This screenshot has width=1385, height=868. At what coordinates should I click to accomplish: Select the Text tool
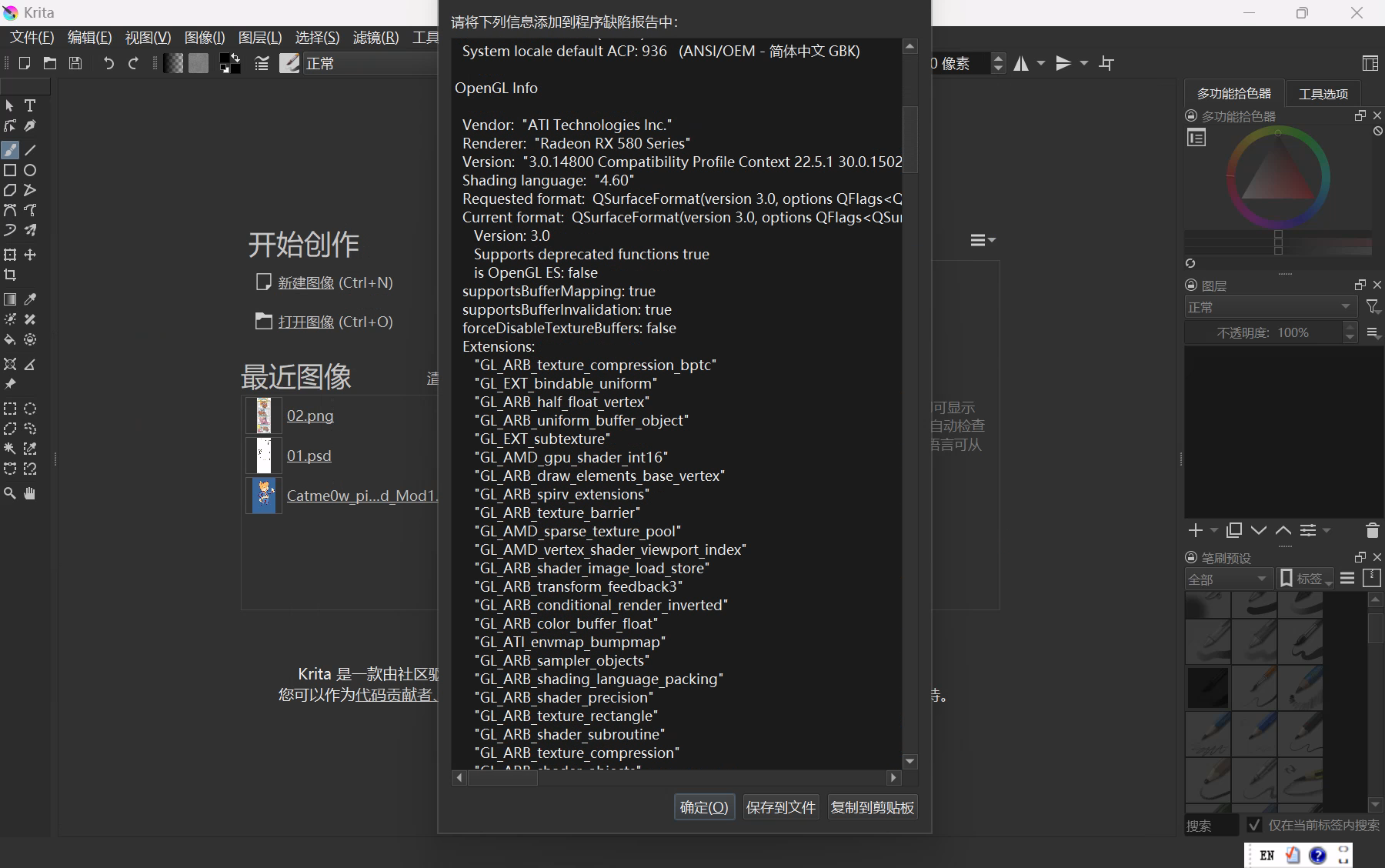pos(30,105)
